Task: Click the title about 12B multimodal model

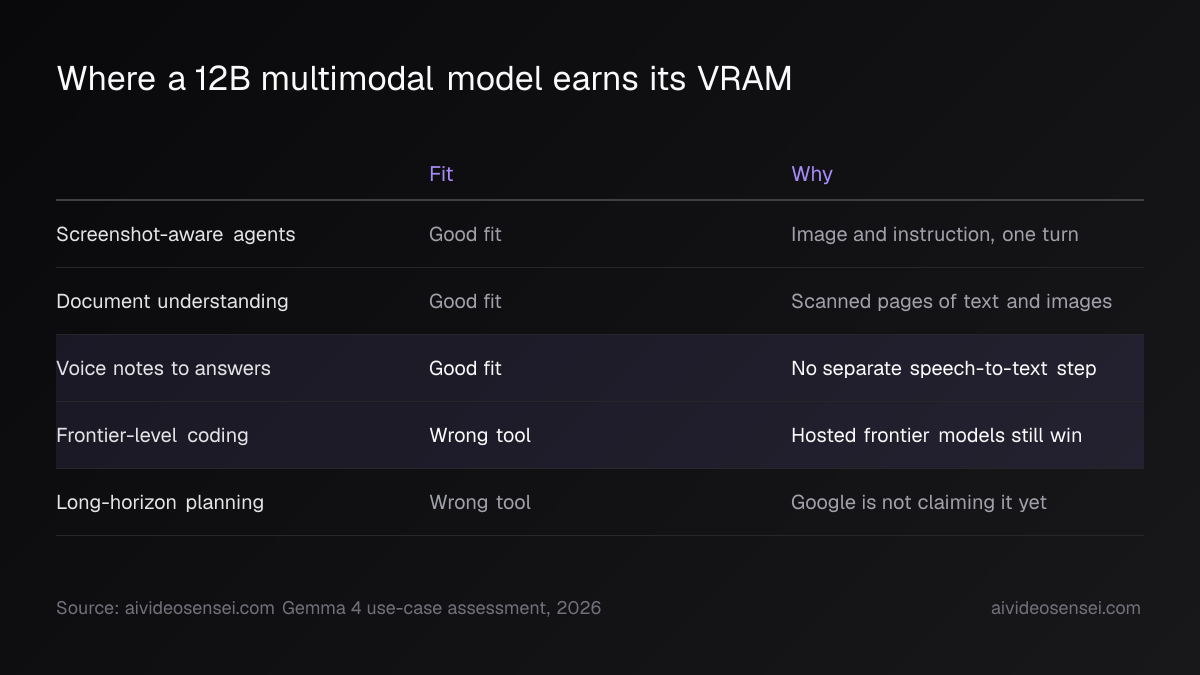Action: [424, 79]
